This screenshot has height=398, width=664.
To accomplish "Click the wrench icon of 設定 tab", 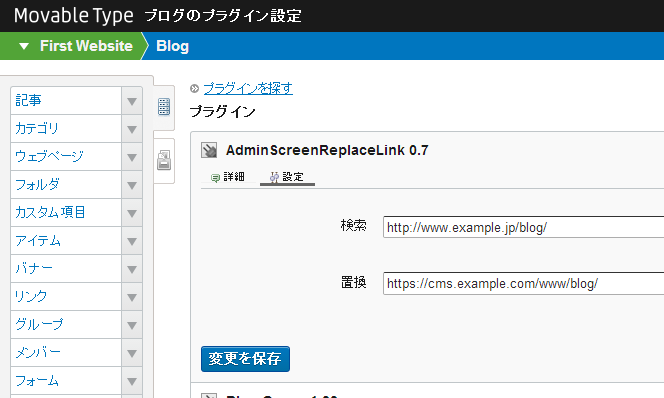I will [274, 177].
